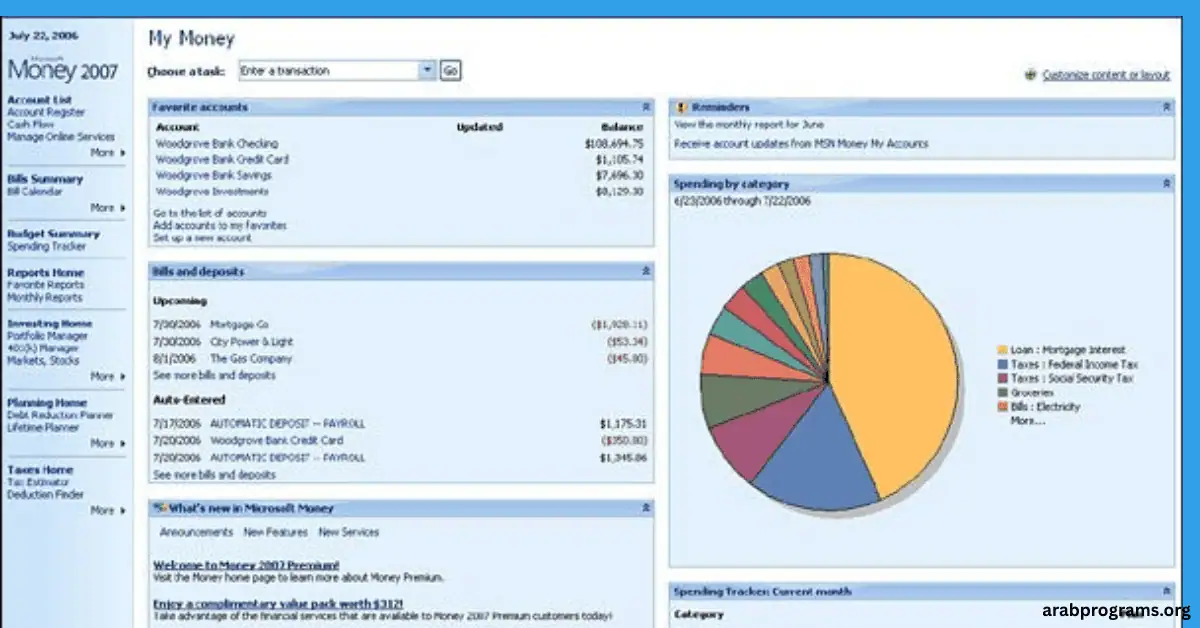Viewport: 1200px width, 628px height.
Task: Collapse the Favorite accounts panel
Action: [646, 106]
